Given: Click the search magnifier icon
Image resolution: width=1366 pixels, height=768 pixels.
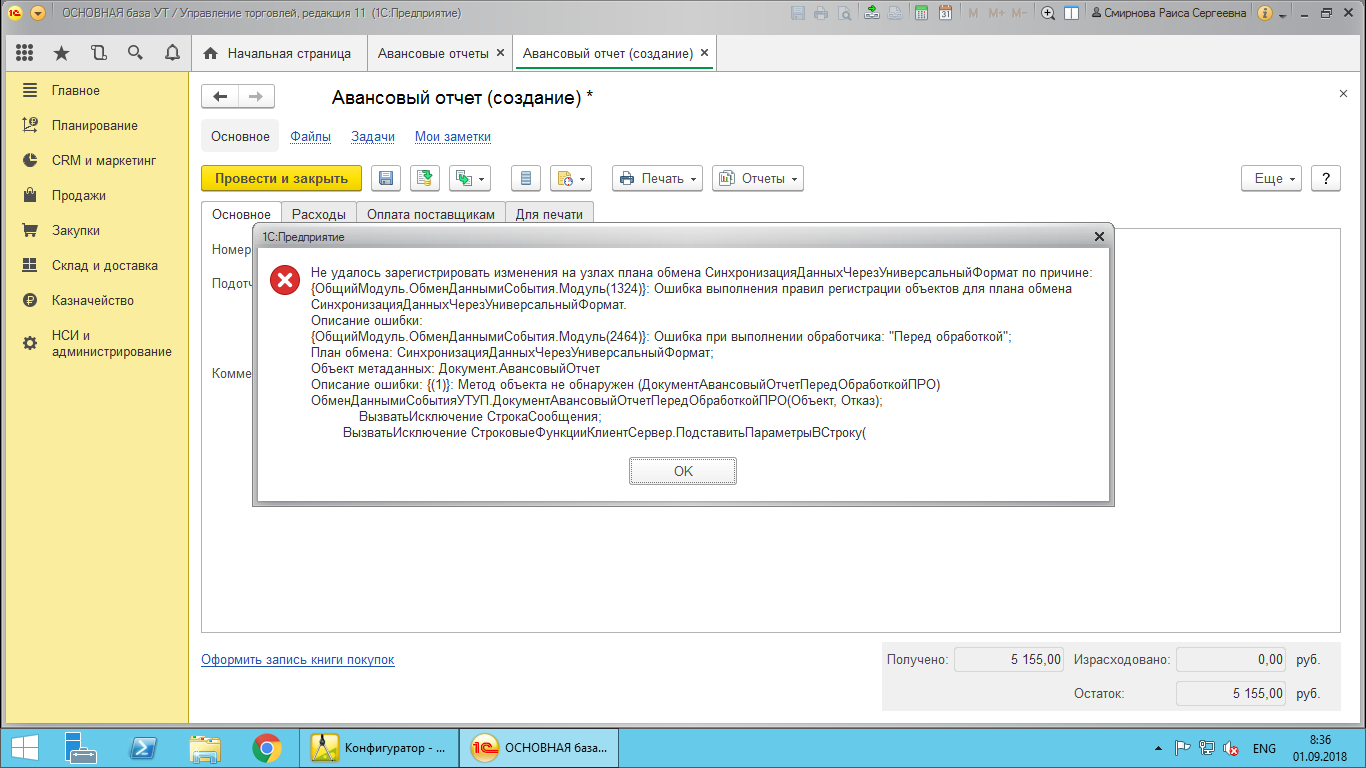Looking at the screenshot, I should coord(135,53).
